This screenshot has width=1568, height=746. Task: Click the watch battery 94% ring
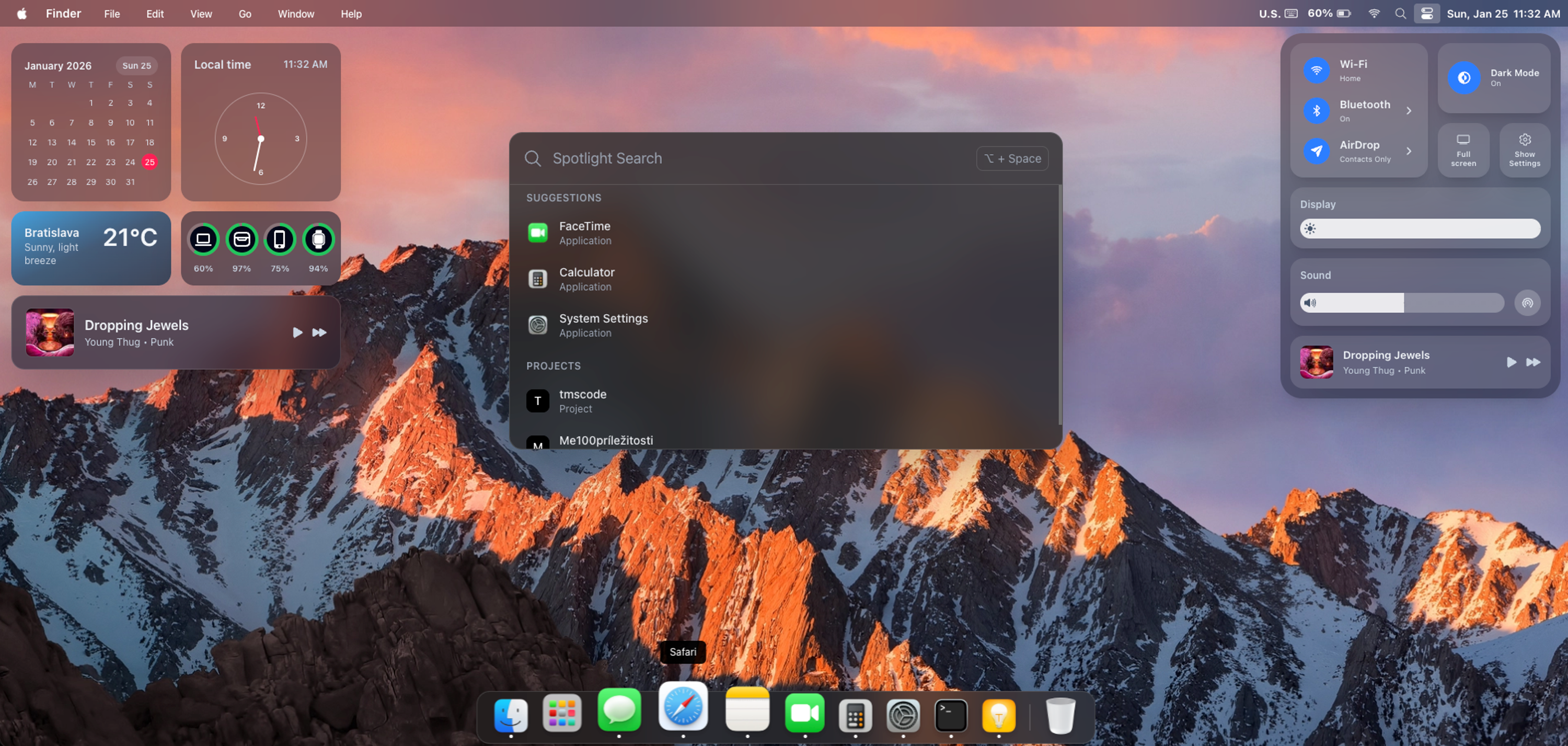[x=318, y=239]
